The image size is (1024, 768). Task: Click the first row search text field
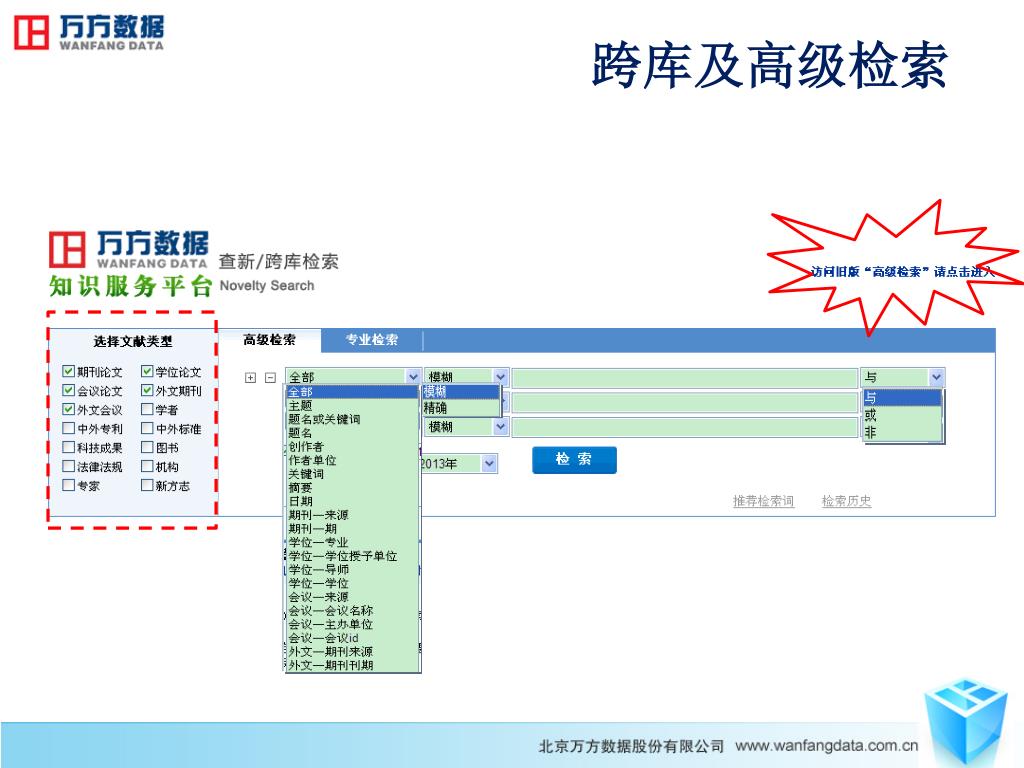(x=684, y=377)
